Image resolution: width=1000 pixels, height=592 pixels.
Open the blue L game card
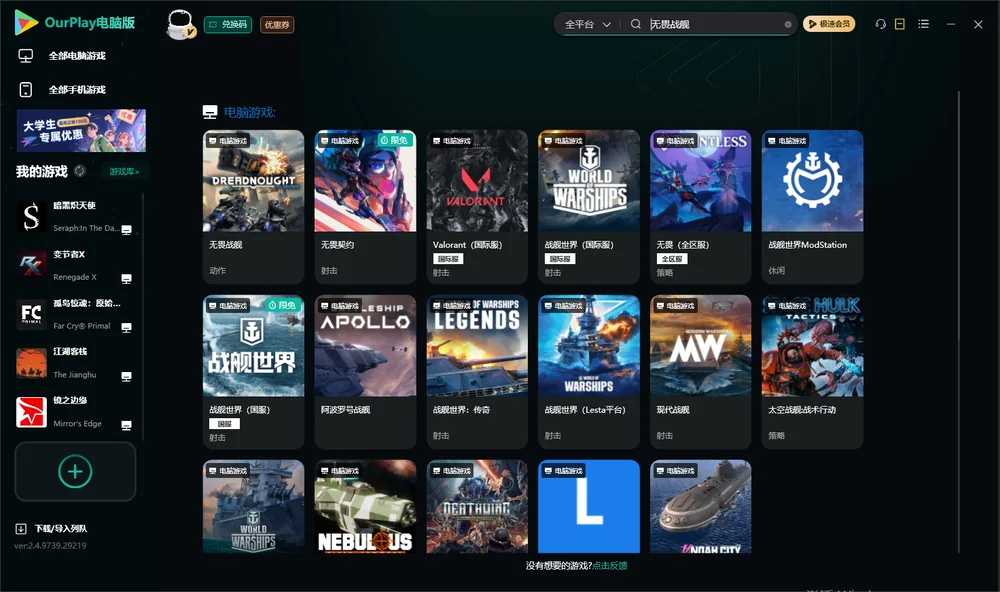click(589, 507)
